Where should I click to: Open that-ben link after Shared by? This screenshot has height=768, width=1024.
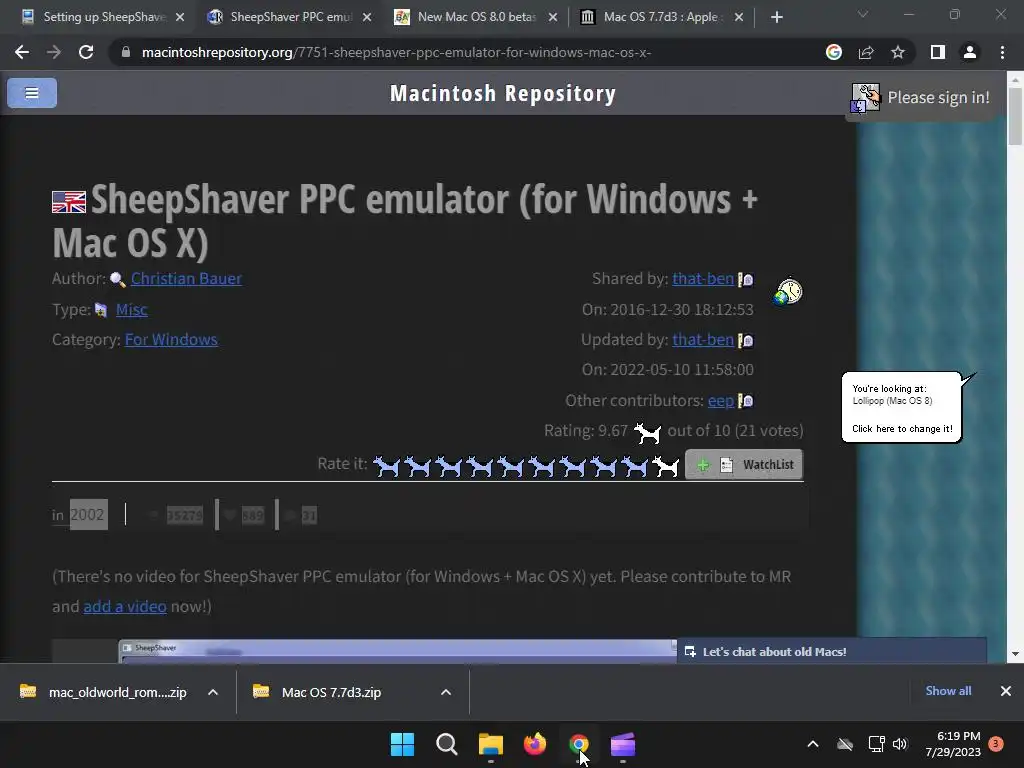click(x=703, y=279)
